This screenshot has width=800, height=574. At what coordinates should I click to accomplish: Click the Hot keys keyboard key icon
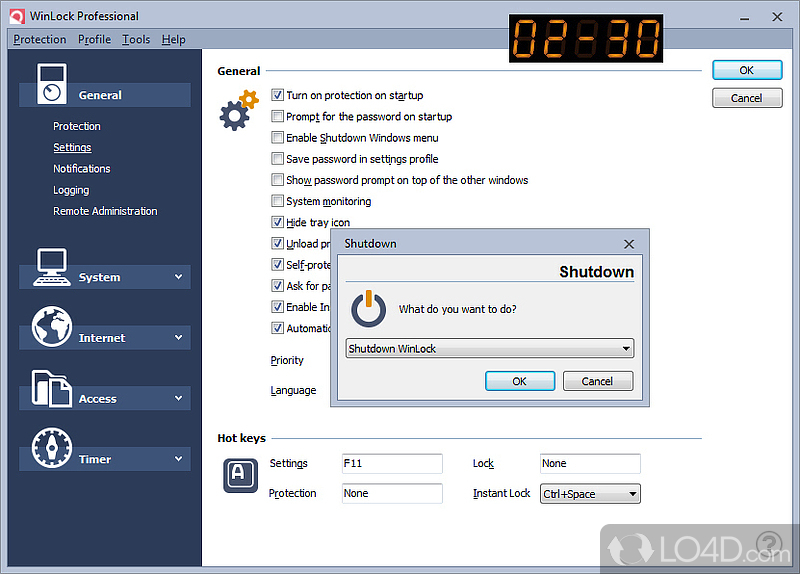tap(240, 476)
